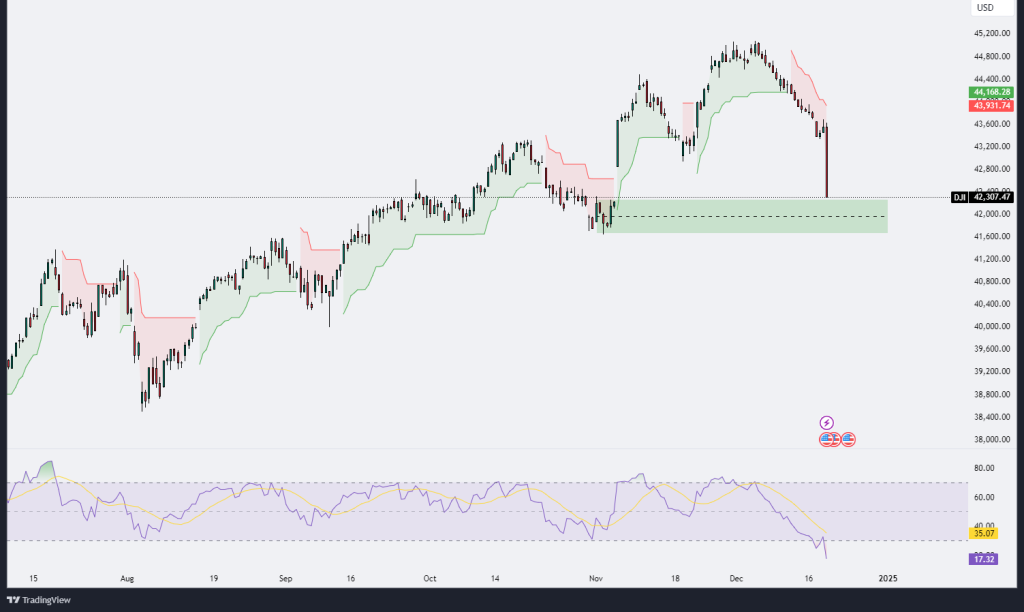This screenshot has height=612, width=1024.
Task: Open the TradingView logo link
Action: (39, 600)
